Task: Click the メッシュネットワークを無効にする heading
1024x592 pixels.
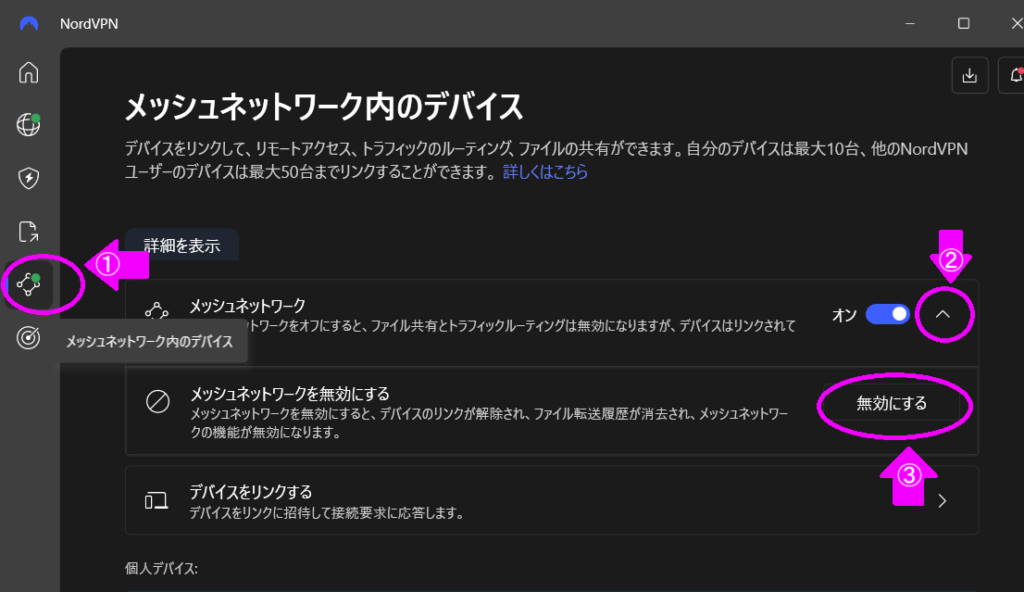Action: pyautogui.click(x=290, y=393)
